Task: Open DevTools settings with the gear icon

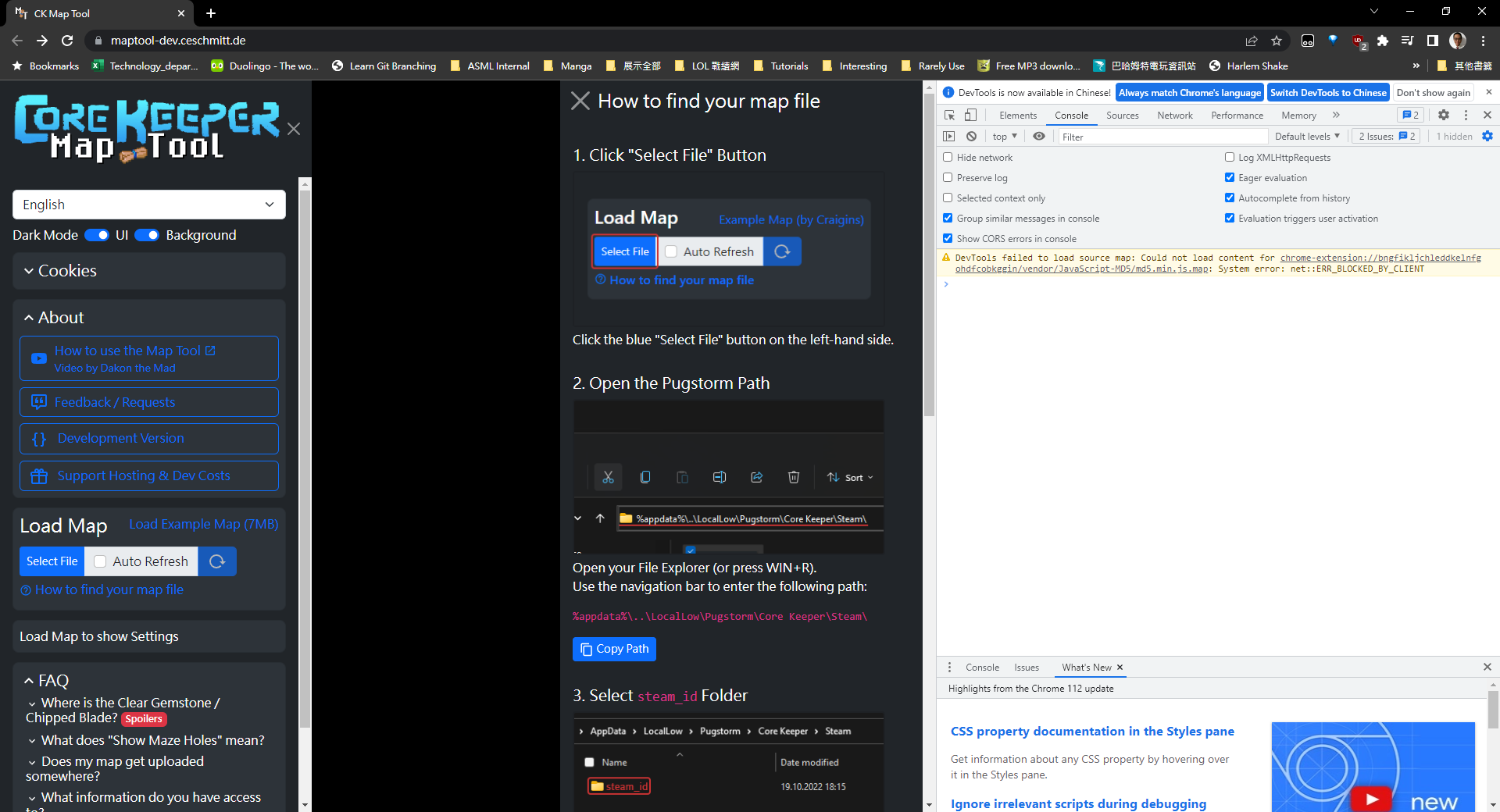Action: 1444,115
